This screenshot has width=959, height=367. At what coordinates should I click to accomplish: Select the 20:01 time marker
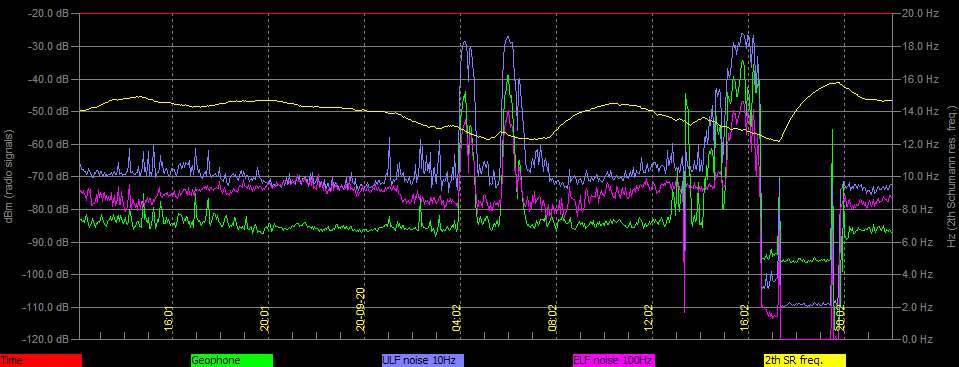(265, 319)
